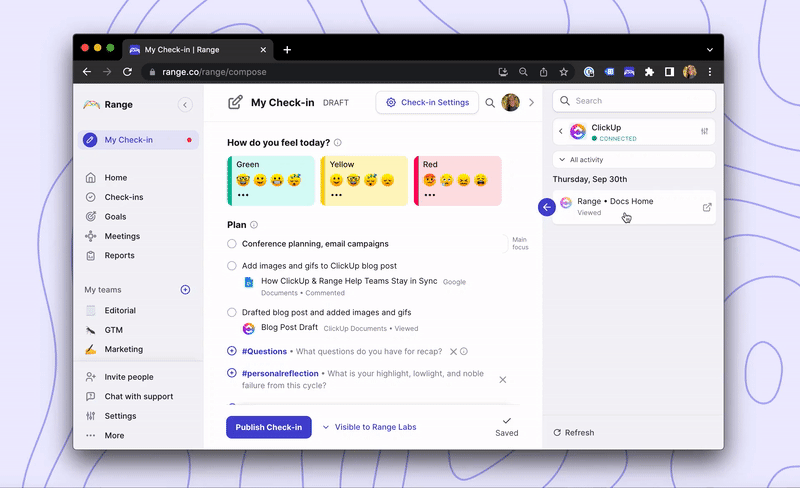Open the tab search dropdown arrow

tap(709, 50)
